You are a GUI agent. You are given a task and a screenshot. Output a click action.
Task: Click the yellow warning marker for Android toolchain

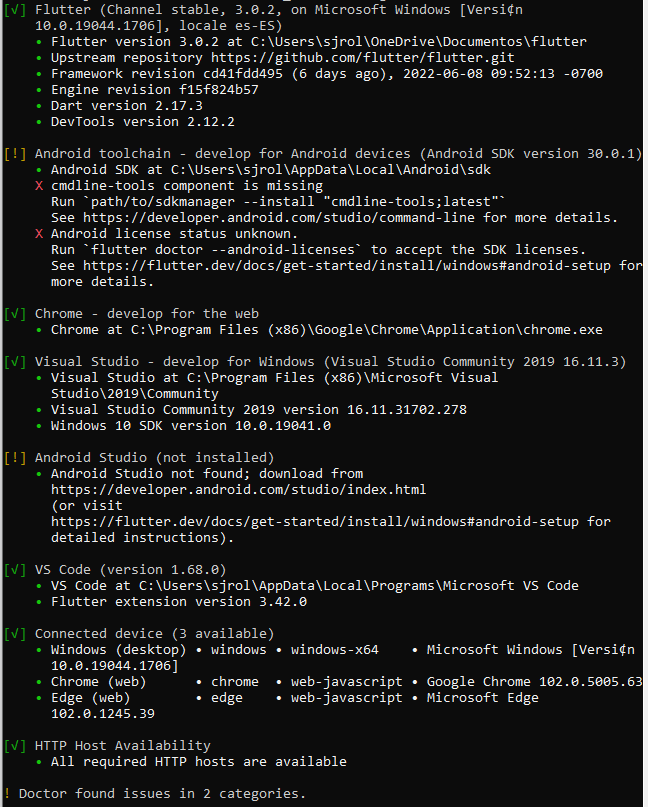tap(14, 153)
